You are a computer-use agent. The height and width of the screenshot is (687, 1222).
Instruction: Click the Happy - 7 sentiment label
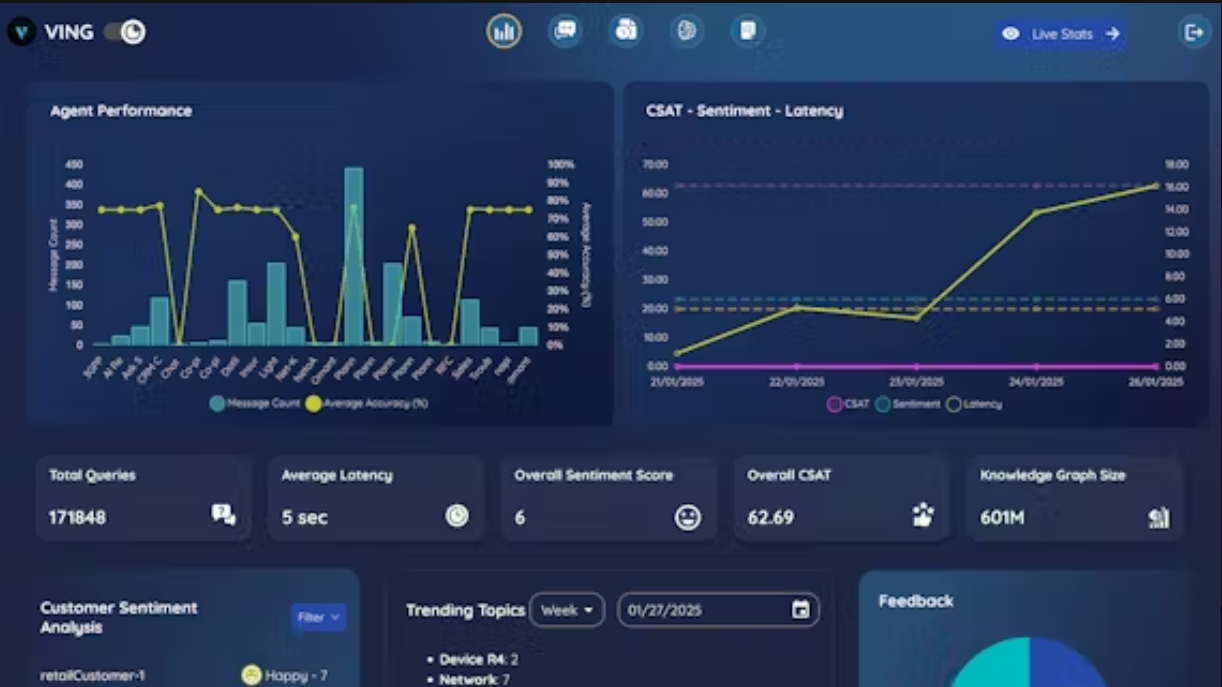point(296,676)
